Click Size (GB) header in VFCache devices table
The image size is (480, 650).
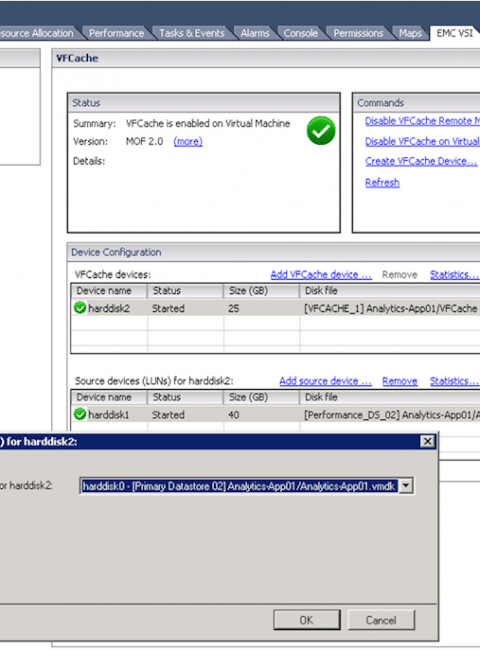point(262,291)
